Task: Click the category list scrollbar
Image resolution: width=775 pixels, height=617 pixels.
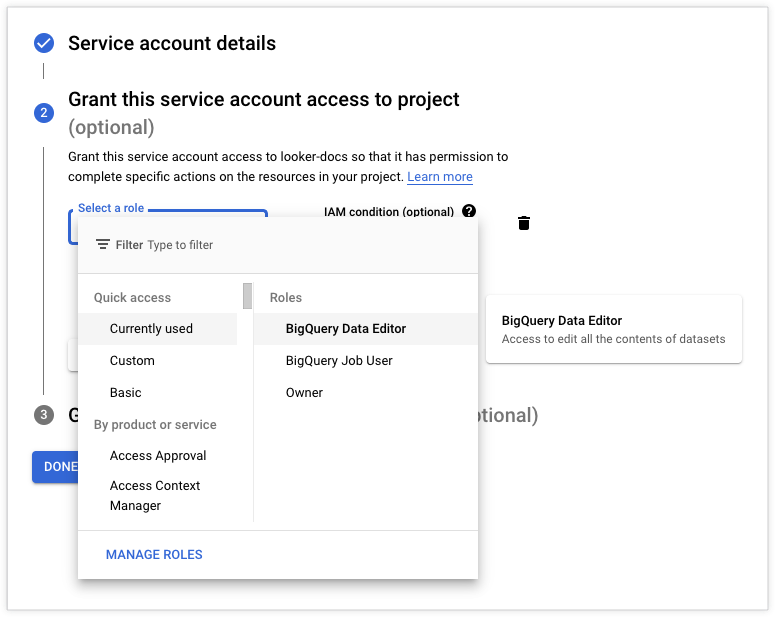Action: (247, 297)
